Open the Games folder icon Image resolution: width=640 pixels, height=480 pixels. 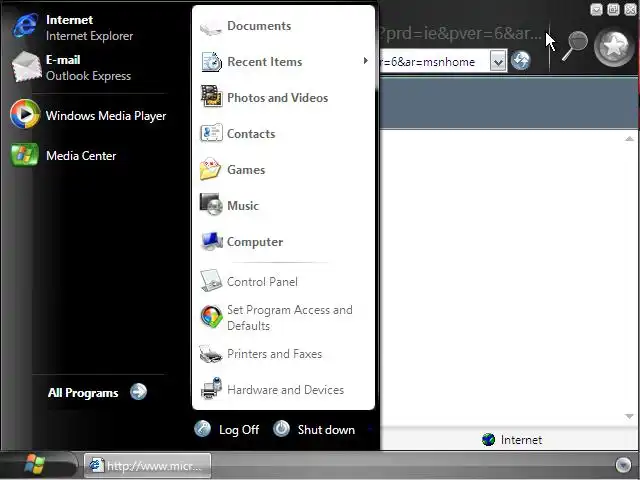(211, 169)
